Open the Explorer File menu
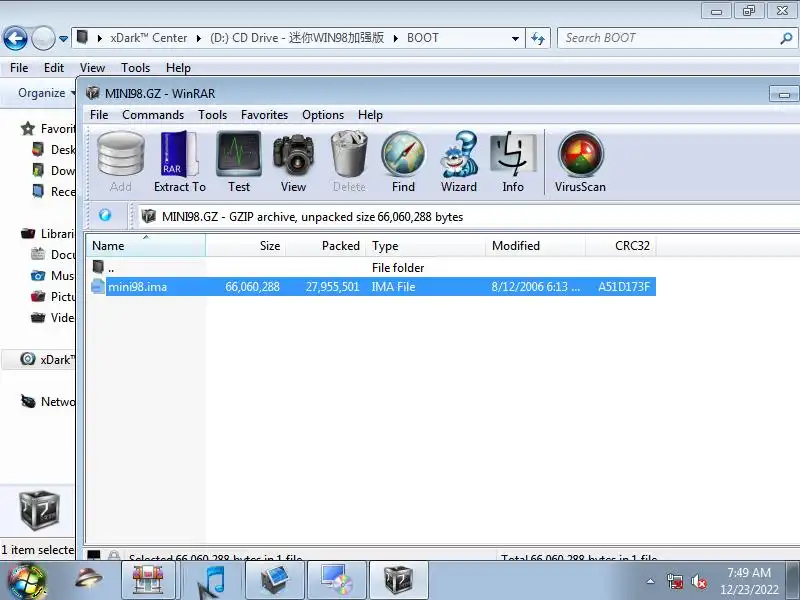Viewport: 800px width, 600px height. 19,68
